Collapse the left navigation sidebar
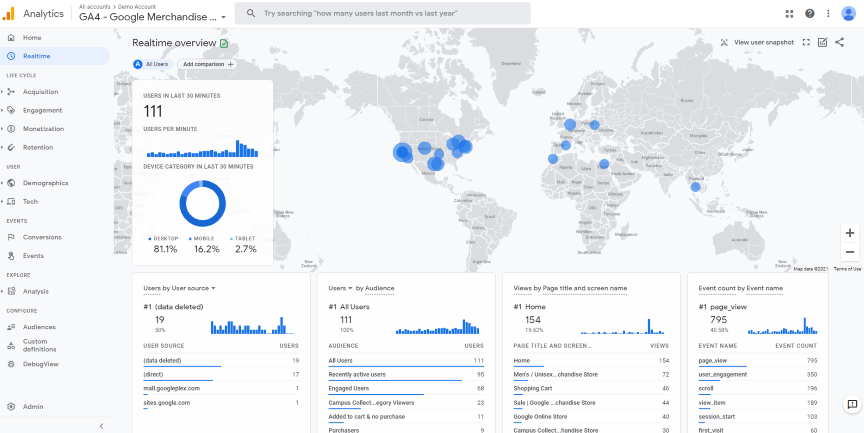Image resolution: width=864 pixels, height=433 pixels. pyautogui.click(x=100, y=426)
